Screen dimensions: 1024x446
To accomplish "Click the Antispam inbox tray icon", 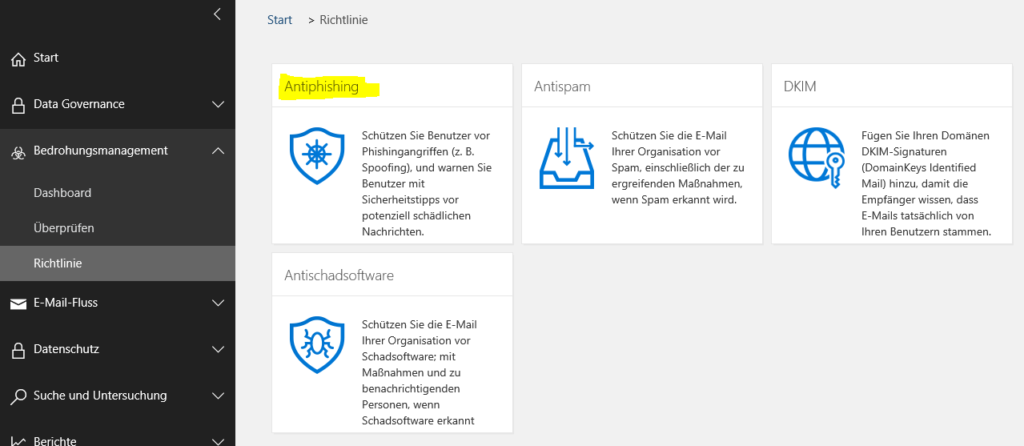I will (x=566, y=157).
